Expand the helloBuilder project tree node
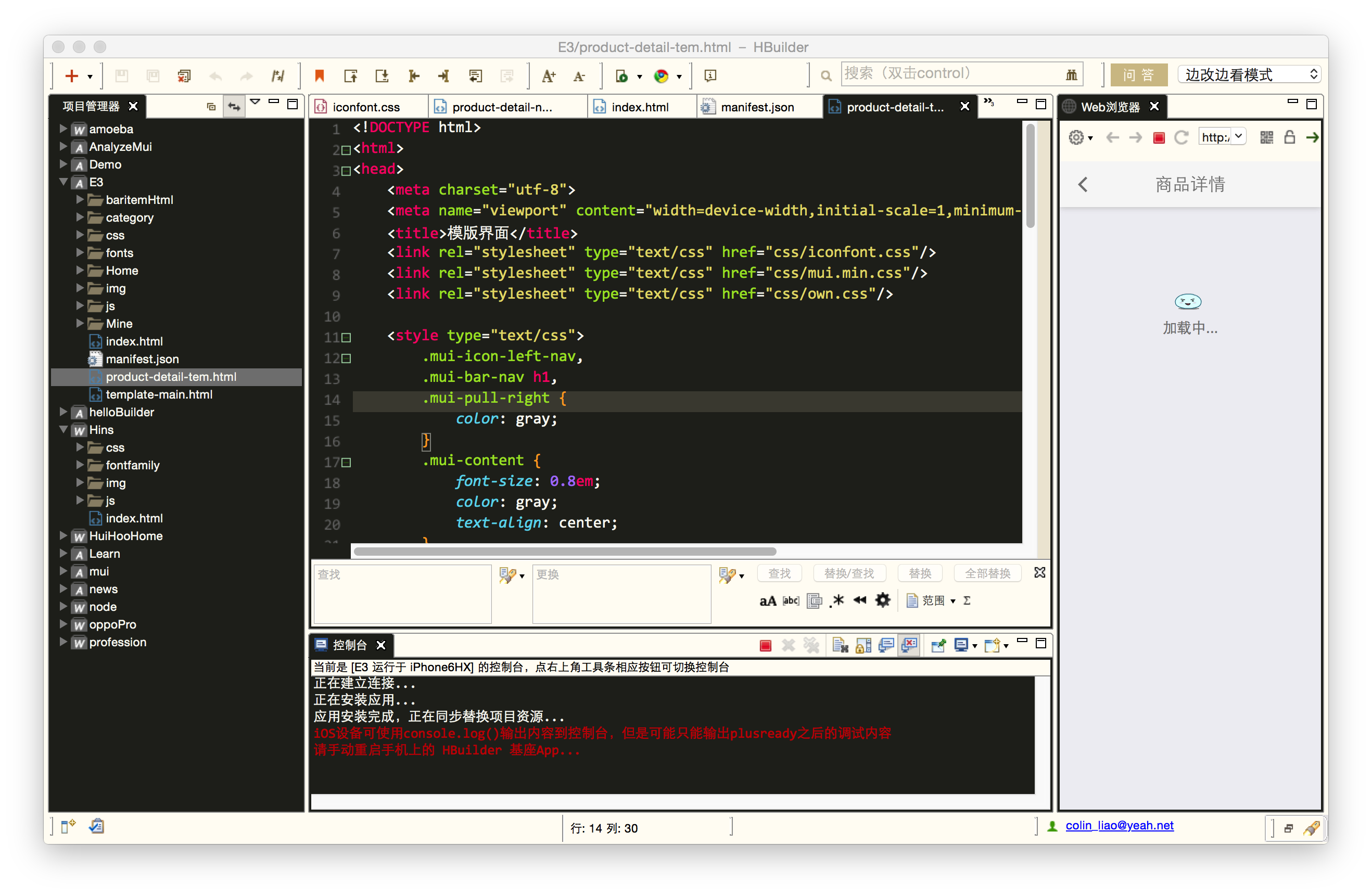Screen dimensions: 1372x896 pyautogui.click(x=63, y=412)
